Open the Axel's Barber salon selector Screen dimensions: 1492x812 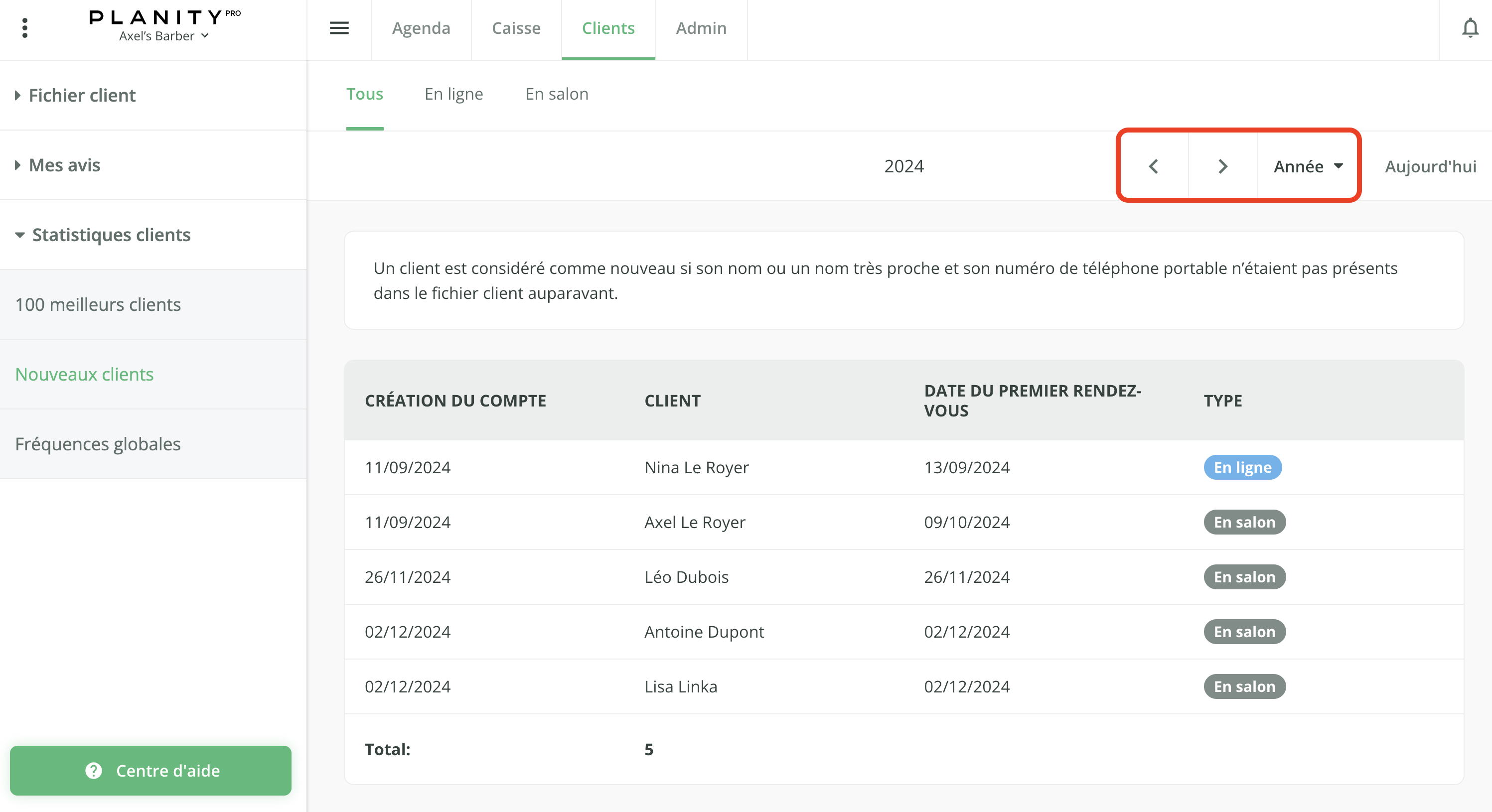tap(163, 36)
